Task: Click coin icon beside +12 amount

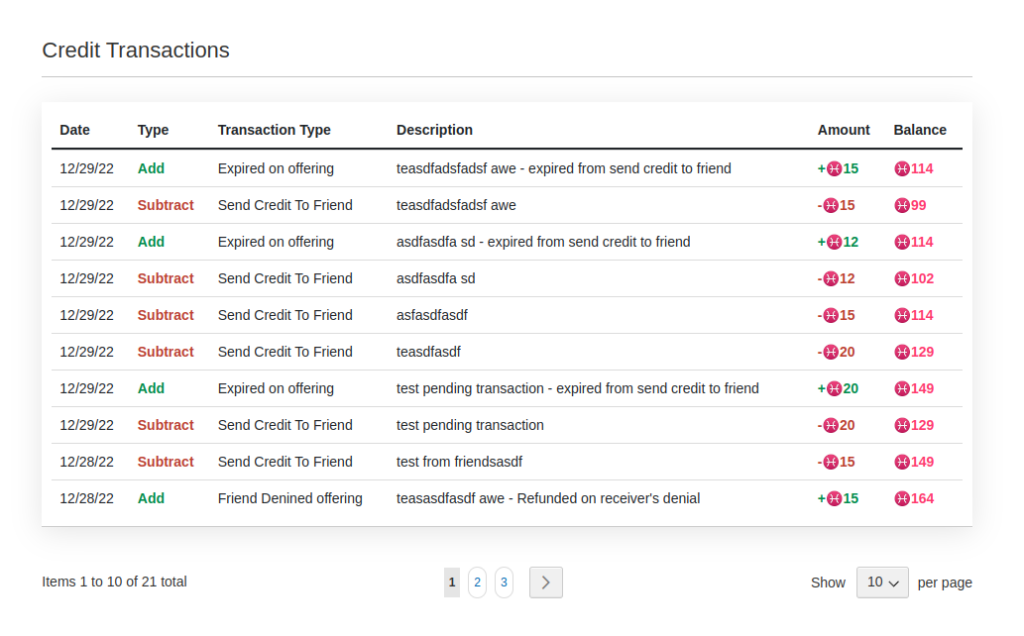Action: click(834, 242)
